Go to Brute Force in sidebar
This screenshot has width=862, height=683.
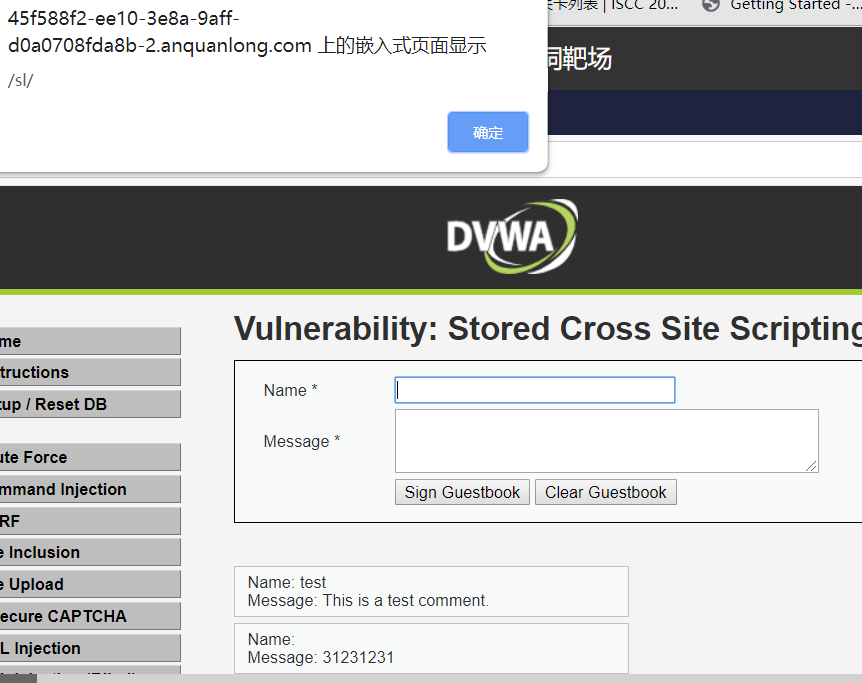[x=90, y=457]
